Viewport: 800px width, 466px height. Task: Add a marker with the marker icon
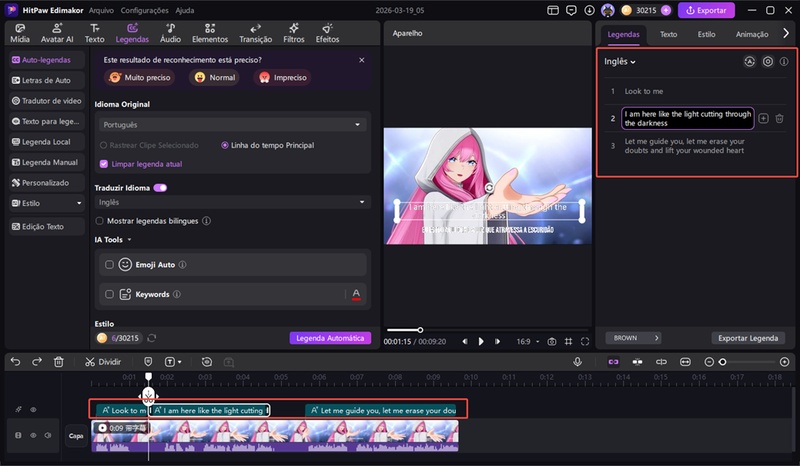148,362
